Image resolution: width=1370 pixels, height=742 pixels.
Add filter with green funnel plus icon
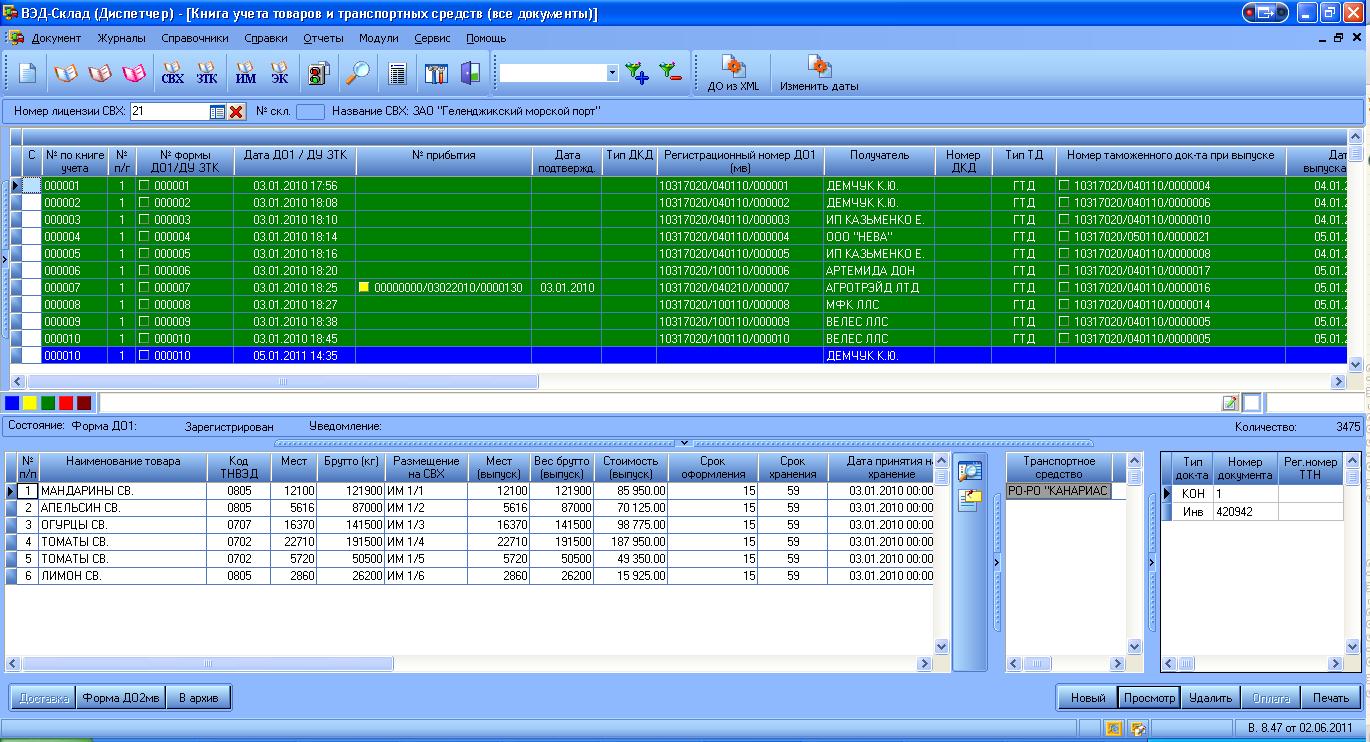pyautogui.click(x=636, y=72)
